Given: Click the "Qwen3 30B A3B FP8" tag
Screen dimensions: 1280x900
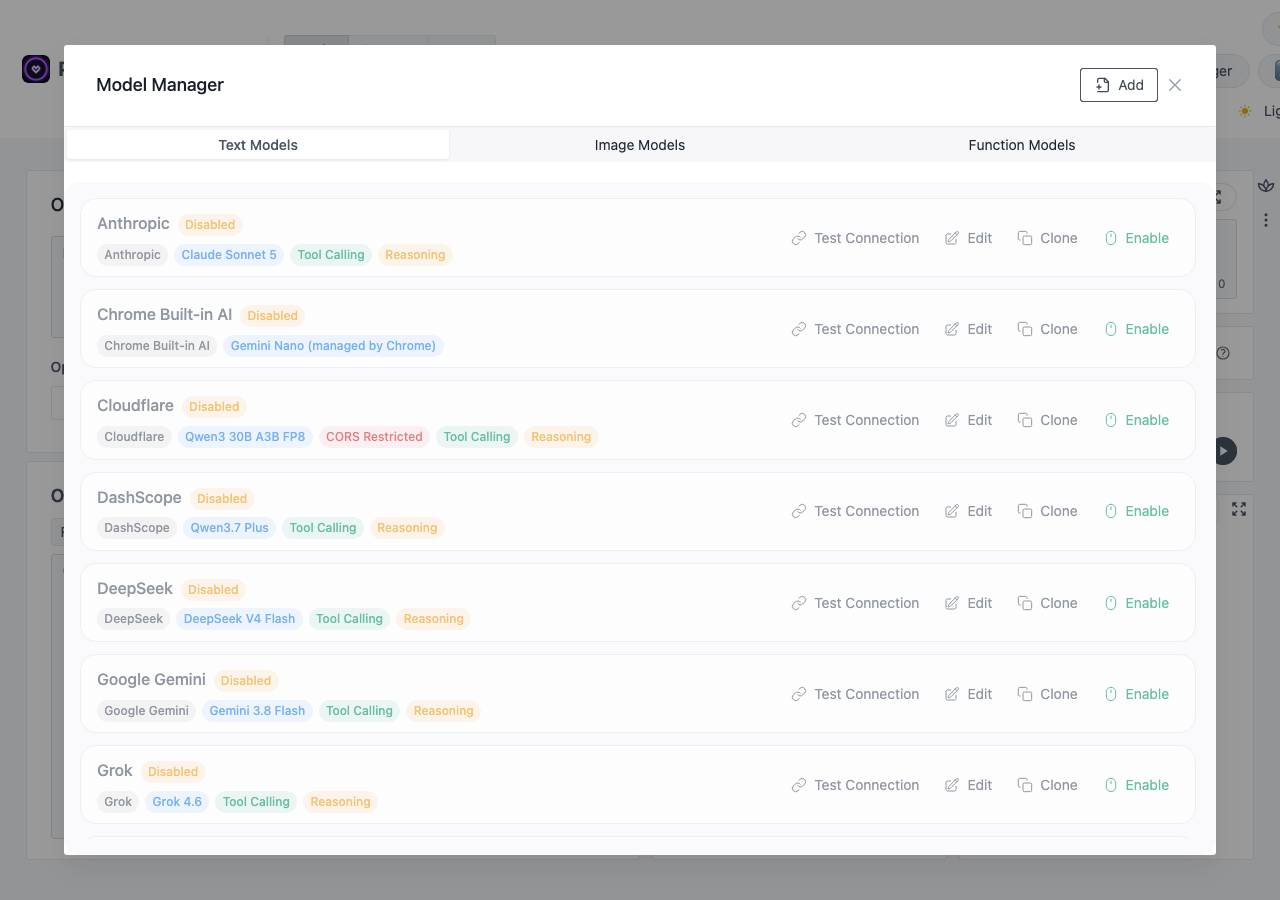Looking at the screenshot, I should coord(245,437).
